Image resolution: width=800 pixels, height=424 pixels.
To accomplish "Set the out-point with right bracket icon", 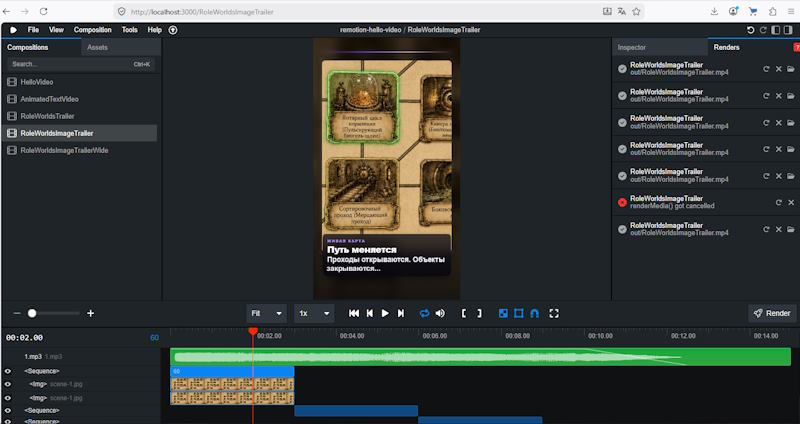I will pos(479,313).
